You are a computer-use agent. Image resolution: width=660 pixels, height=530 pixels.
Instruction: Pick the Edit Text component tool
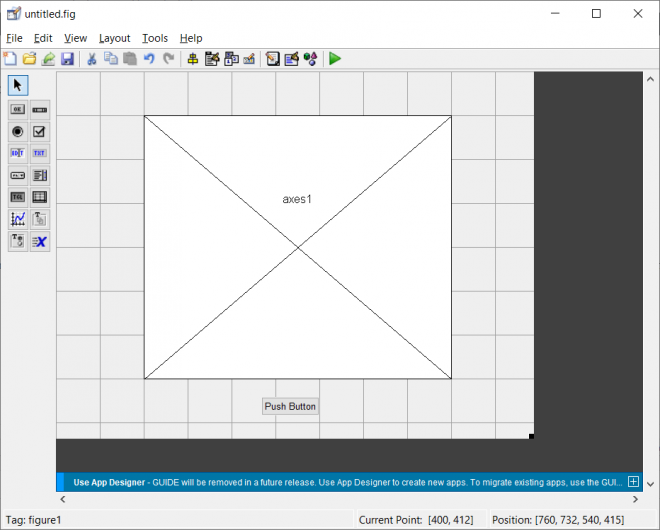18,153
